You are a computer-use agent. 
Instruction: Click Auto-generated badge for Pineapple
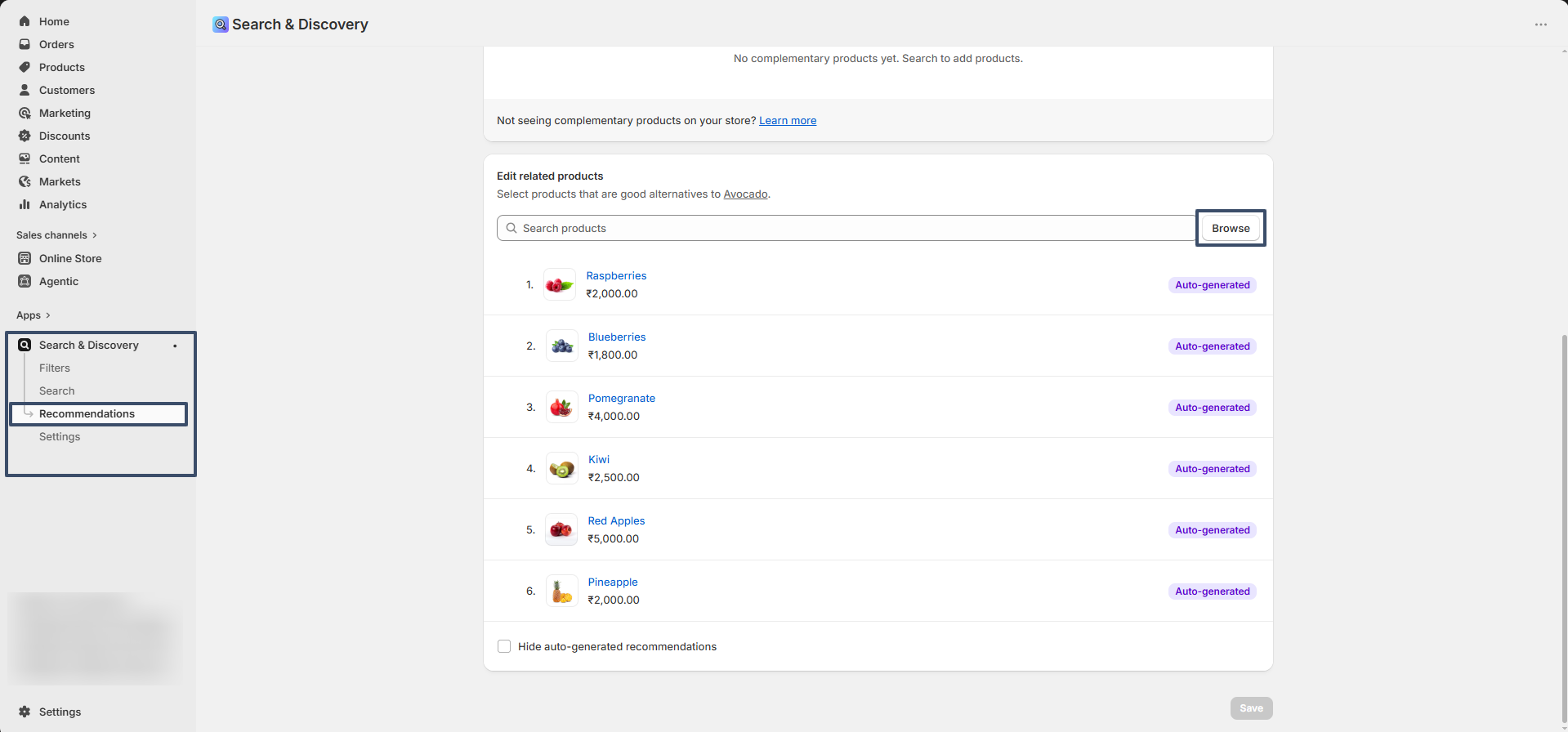click(x=1213, y=591)
